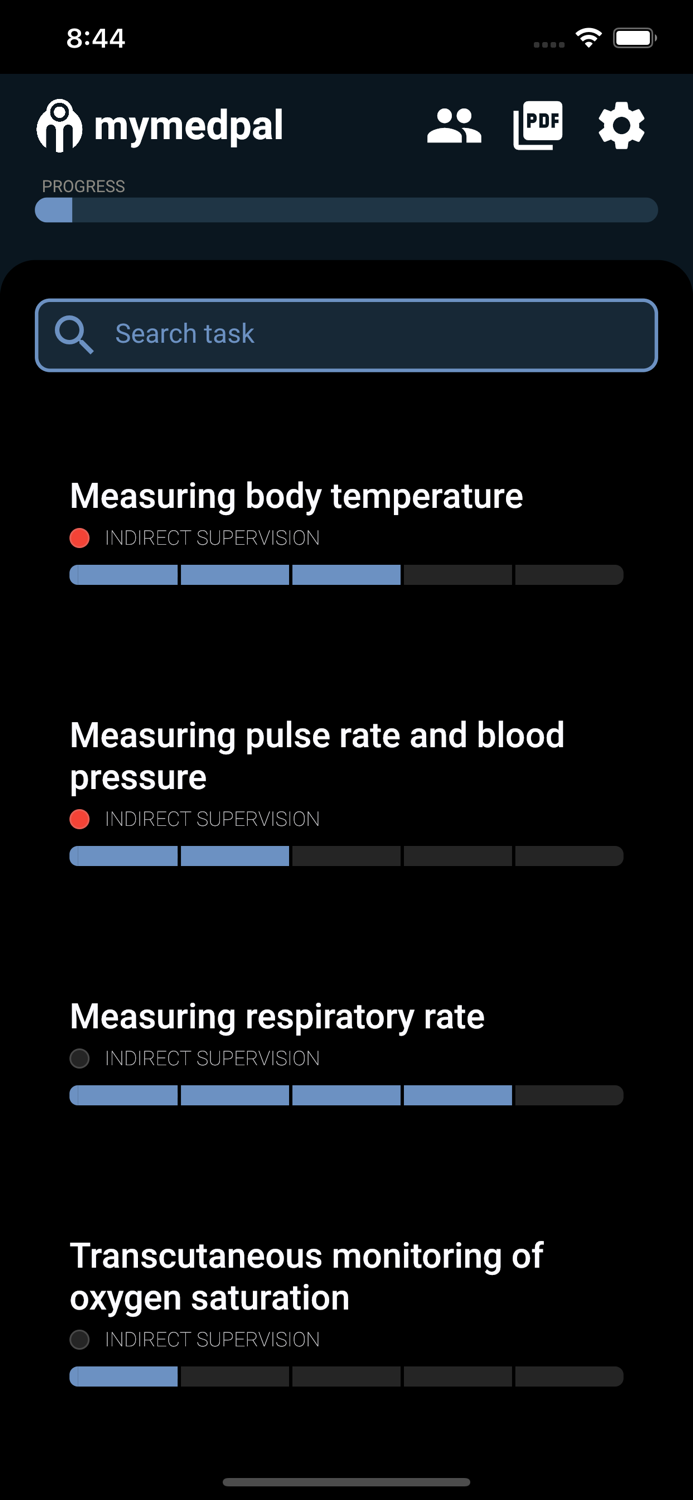The height and width of the screenshot is (1500, 693).
Task: Open settings with the gear icon
Action: 621,125
